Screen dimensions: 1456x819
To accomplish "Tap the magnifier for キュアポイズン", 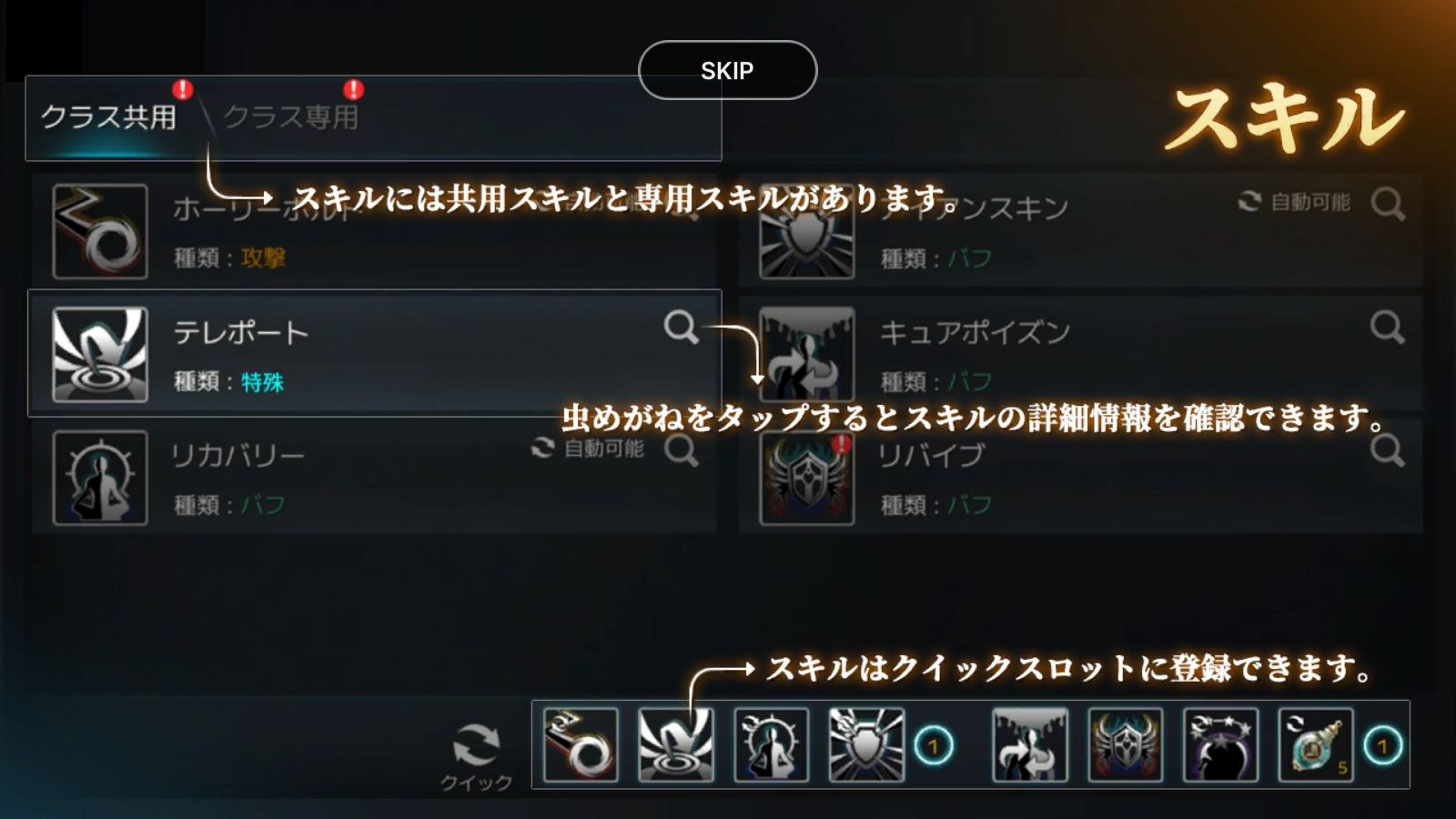I will click(1388, 327).
